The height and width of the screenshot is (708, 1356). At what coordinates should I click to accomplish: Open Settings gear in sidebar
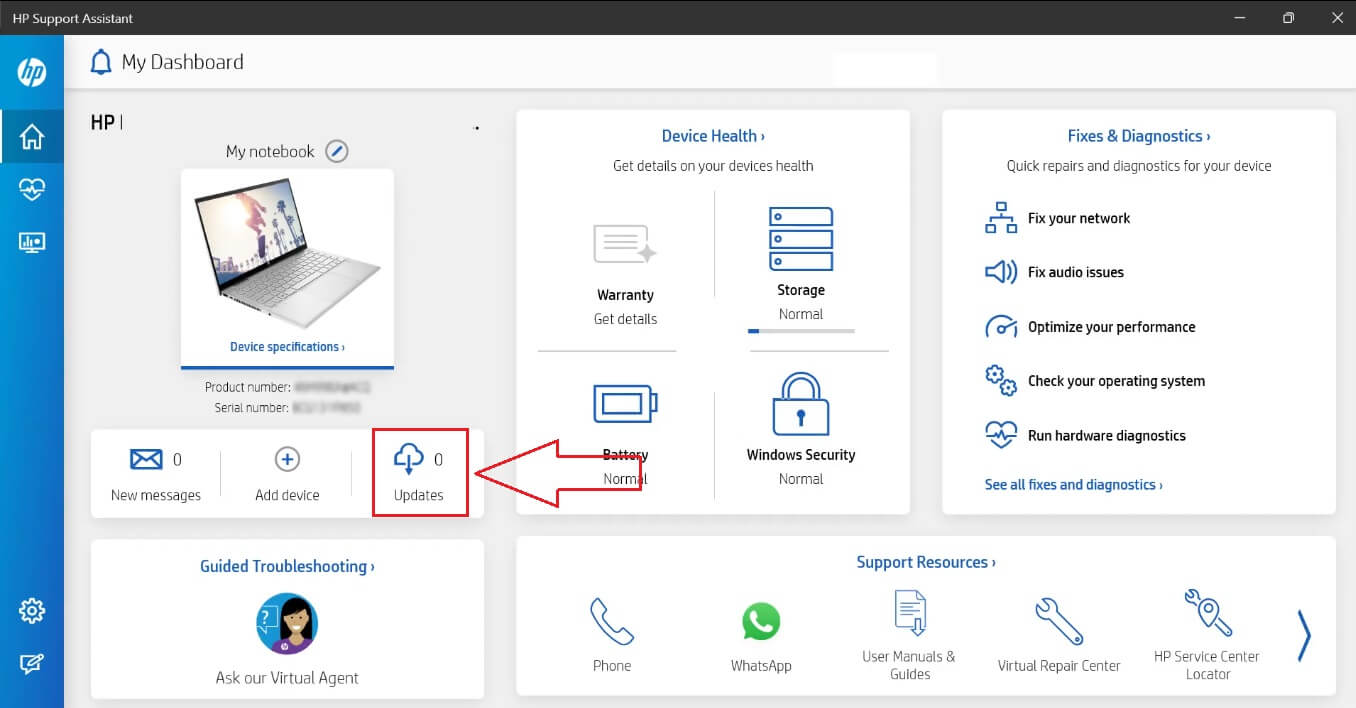pos(32,610)
